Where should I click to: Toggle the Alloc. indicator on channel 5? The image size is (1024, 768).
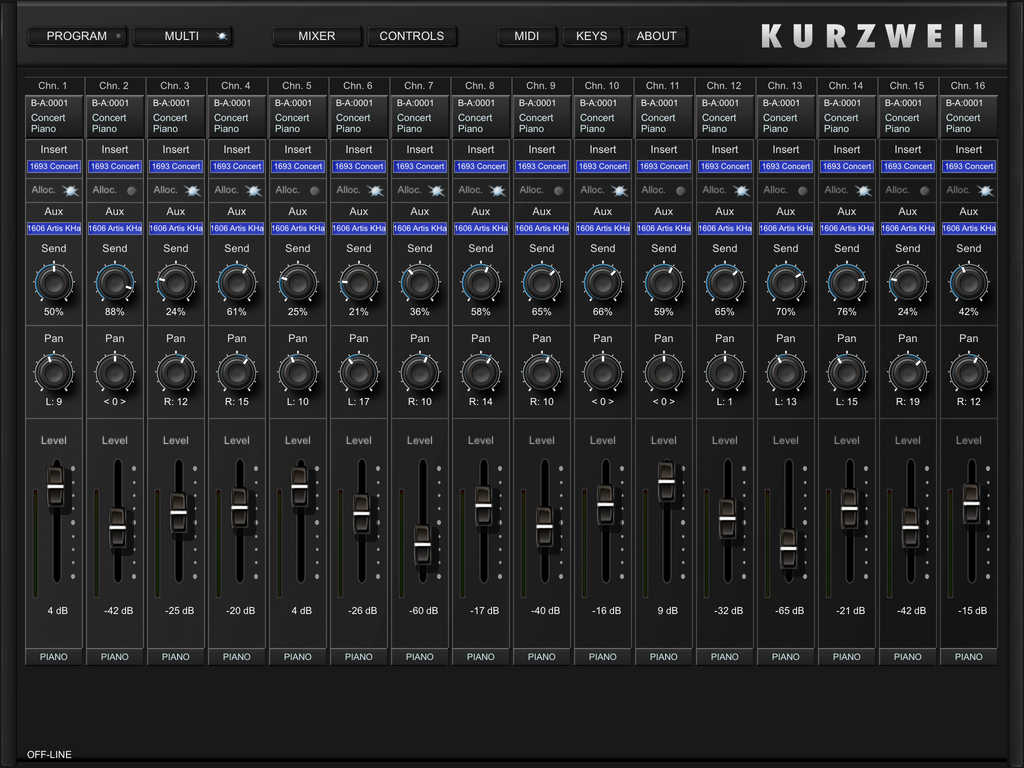314,190
